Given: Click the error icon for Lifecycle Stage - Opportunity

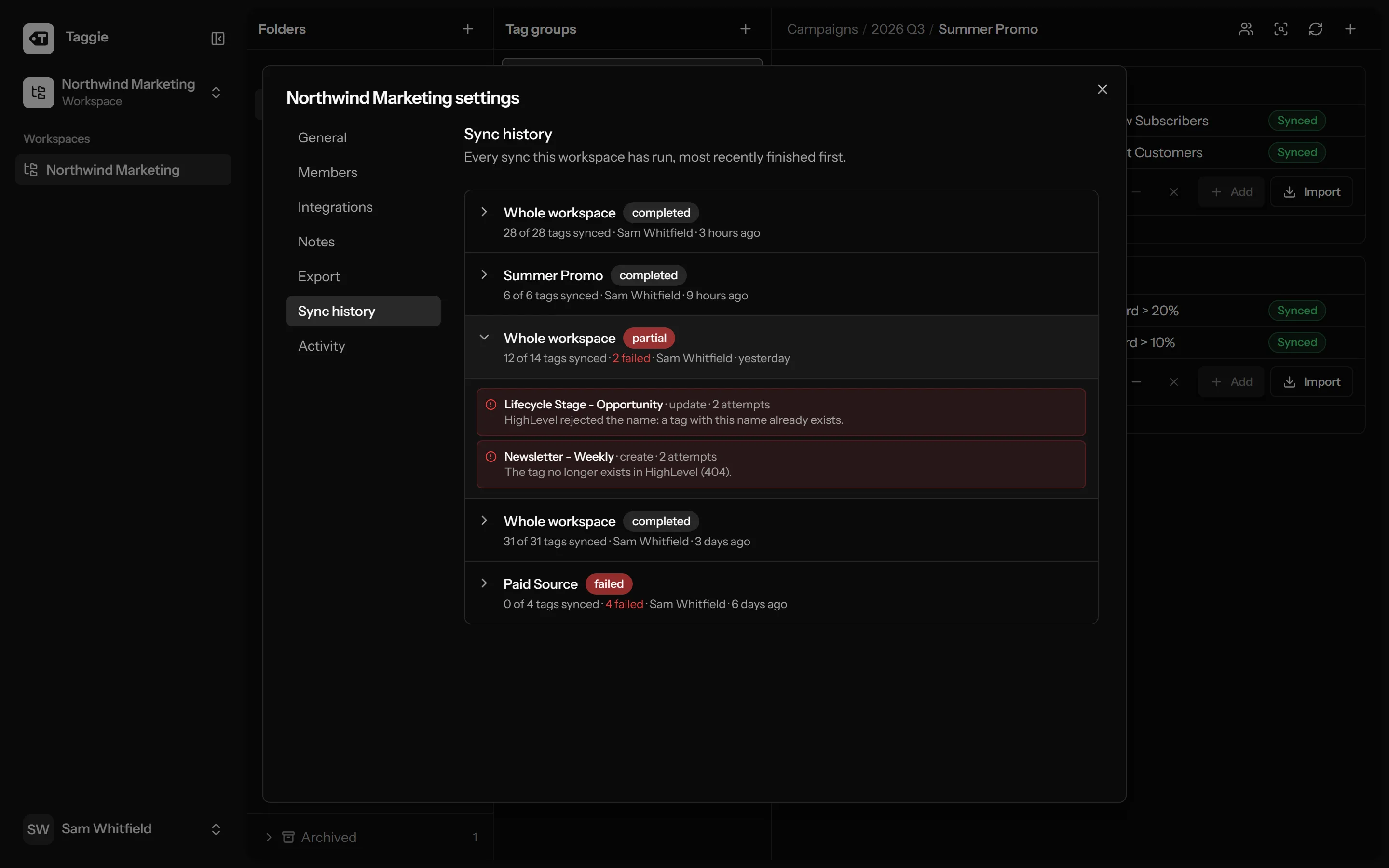Looking at the screenshot, I should pyautogui.click(x=491, y=405).
